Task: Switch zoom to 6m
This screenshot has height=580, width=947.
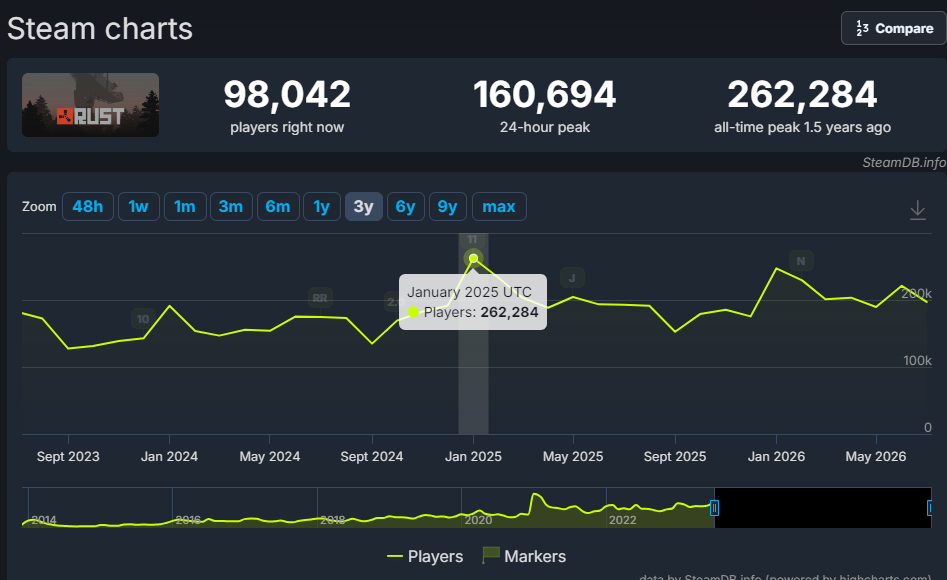Action: tap(278, 207)
